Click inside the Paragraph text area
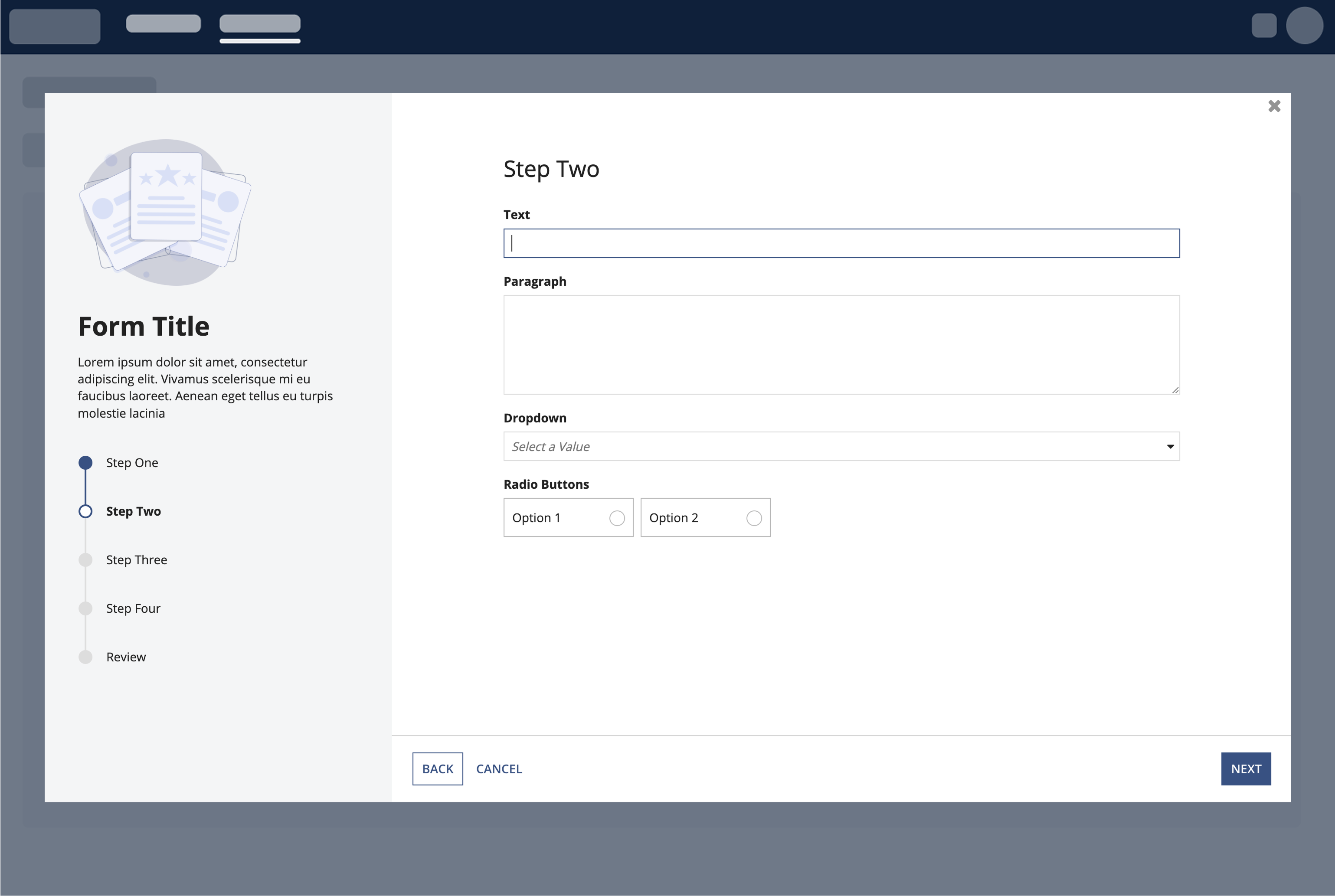This screenshot has width=1335, height=896. [x=841, y=345]
